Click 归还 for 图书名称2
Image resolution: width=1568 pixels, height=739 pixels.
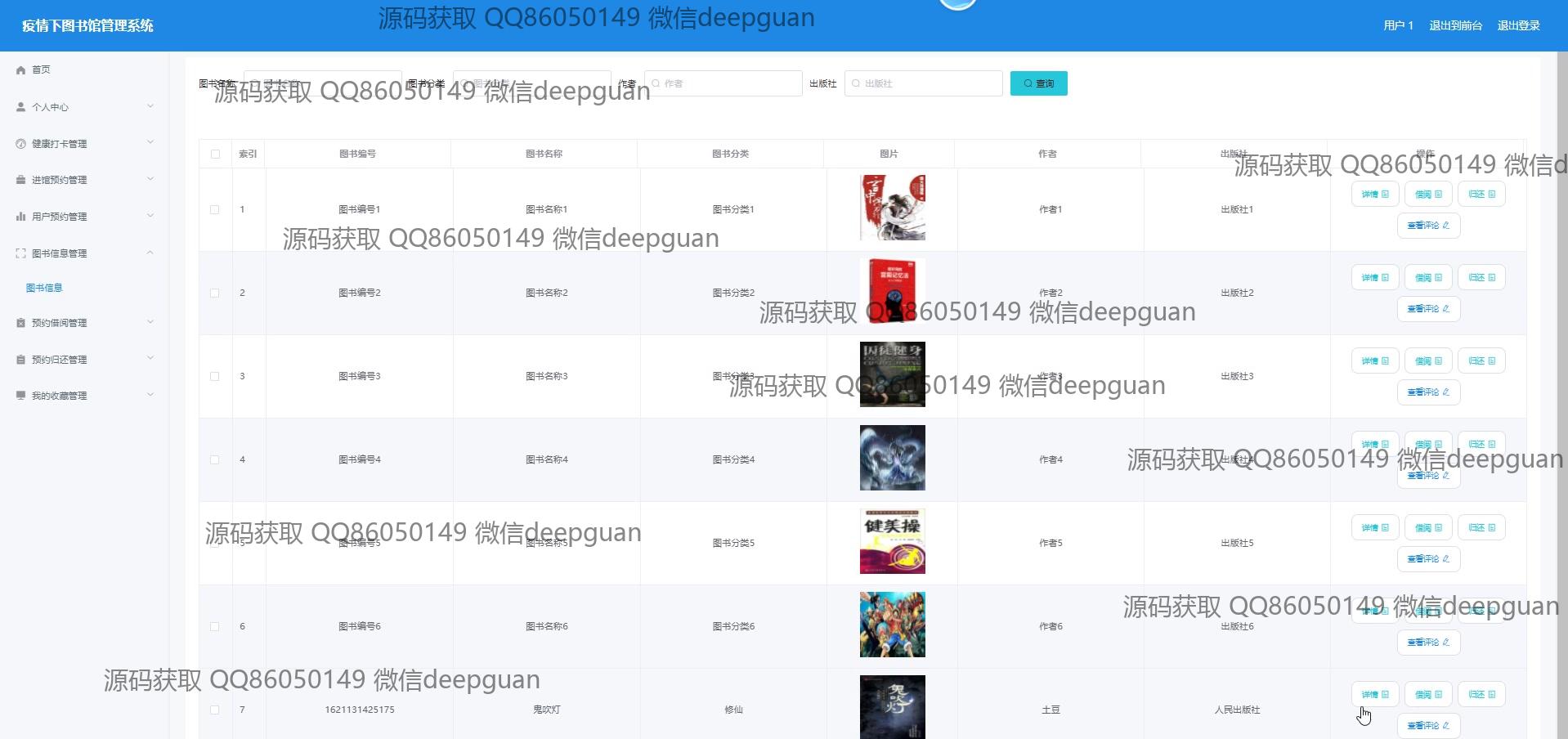tap(1481, 278)
